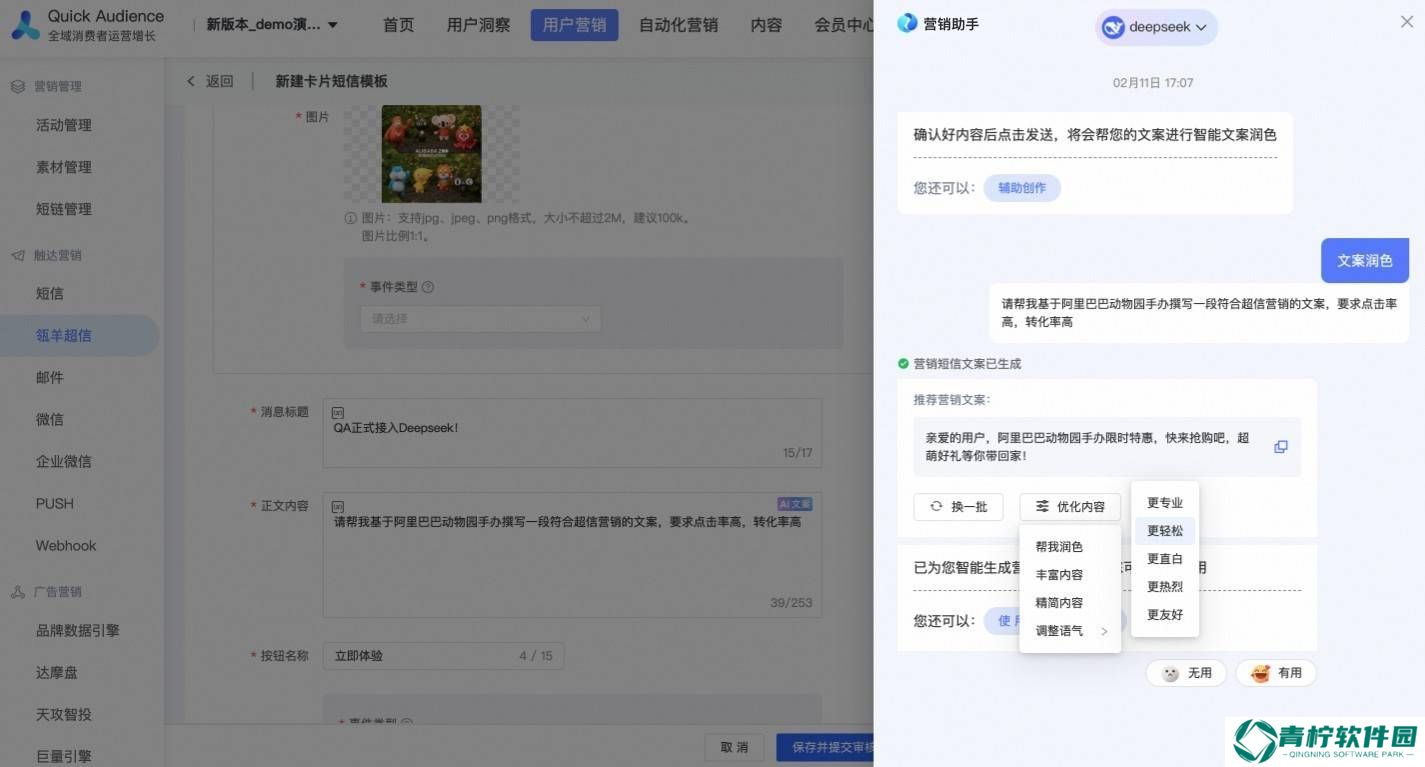
Task: Select 更友好 tone option
Action: 1165,615
